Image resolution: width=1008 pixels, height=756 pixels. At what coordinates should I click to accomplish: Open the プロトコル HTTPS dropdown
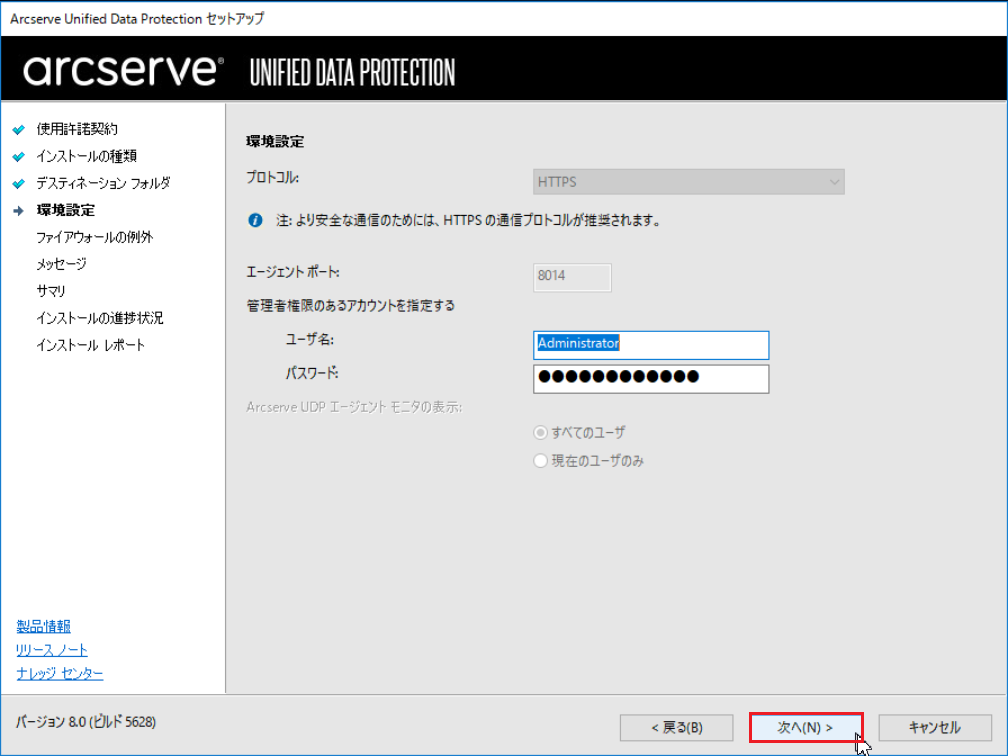click(688, 182)
